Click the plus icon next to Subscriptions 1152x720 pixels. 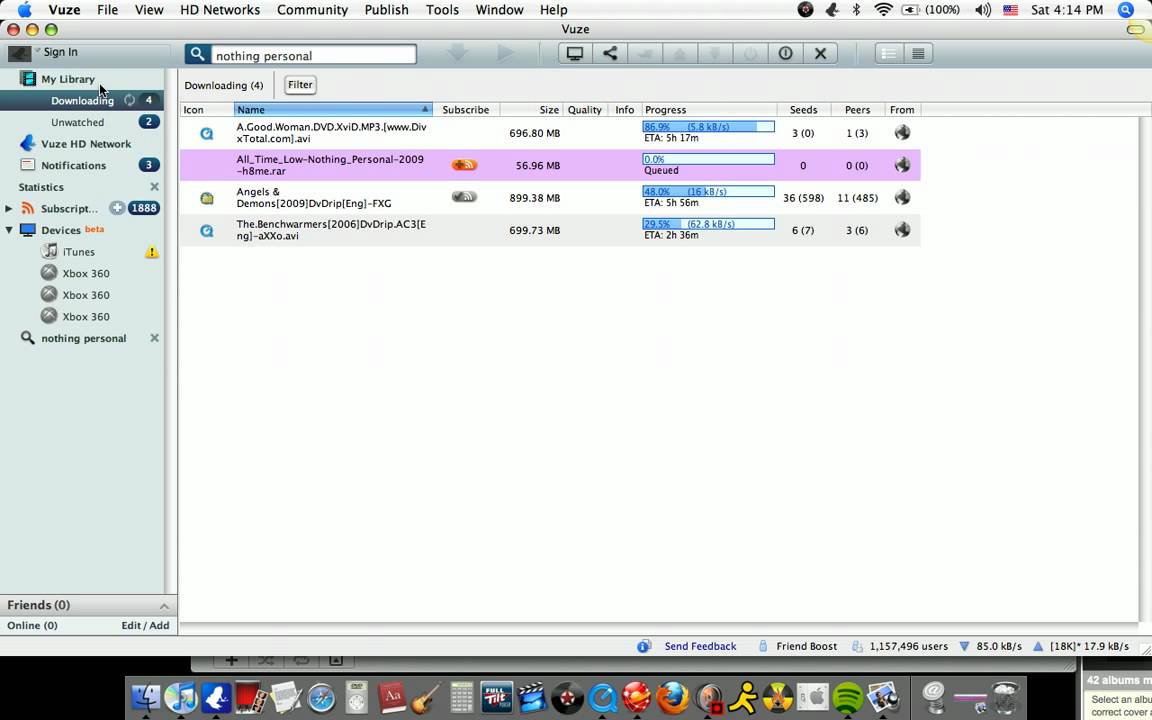click(117, 208)
